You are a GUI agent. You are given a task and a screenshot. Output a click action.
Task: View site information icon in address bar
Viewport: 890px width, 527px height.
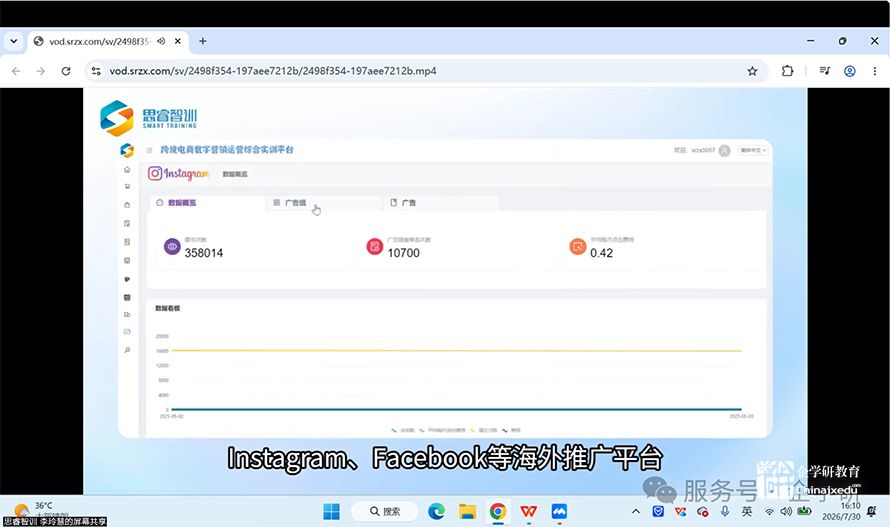click(x=96, y=71)
